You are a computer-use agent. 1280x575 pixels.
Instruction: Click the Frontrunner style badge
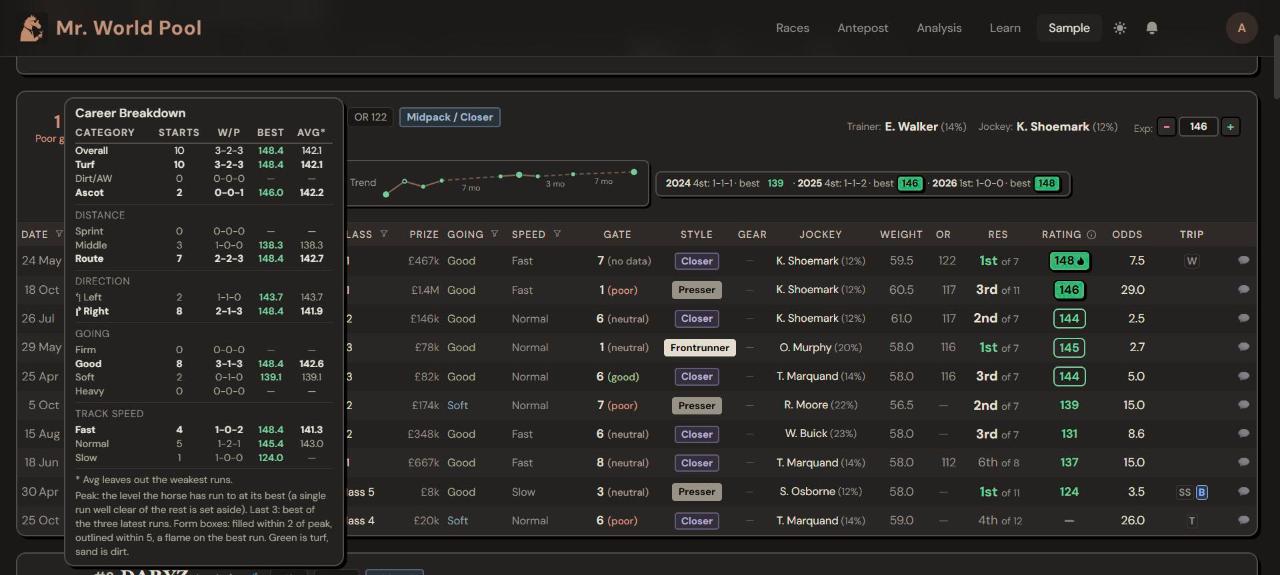[700, 347]
